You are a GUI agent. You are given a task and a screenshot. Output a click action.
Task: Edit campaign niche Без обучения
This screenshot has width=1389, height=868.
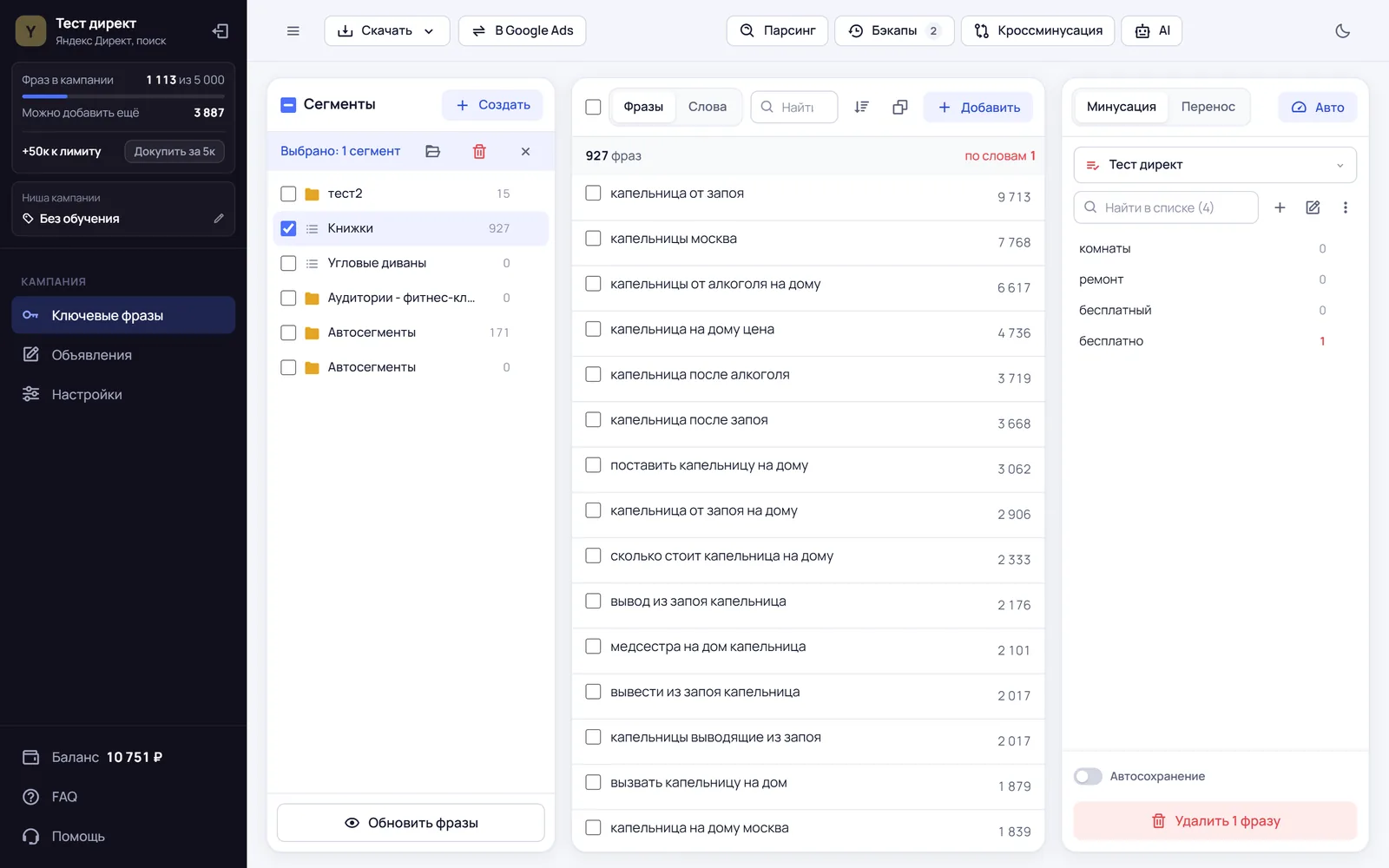point(219,219)
